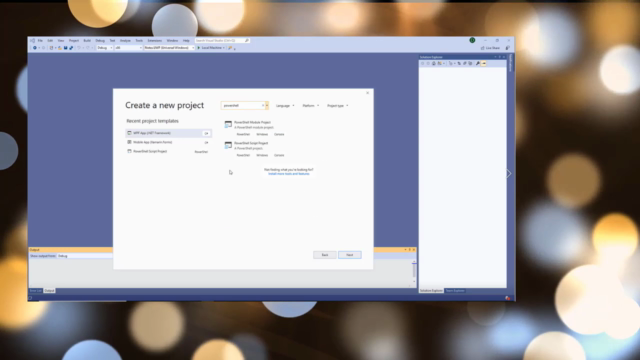Click the Send Feedback icon
The height and width of the screenshot is (360, 640).
(507, 48)
